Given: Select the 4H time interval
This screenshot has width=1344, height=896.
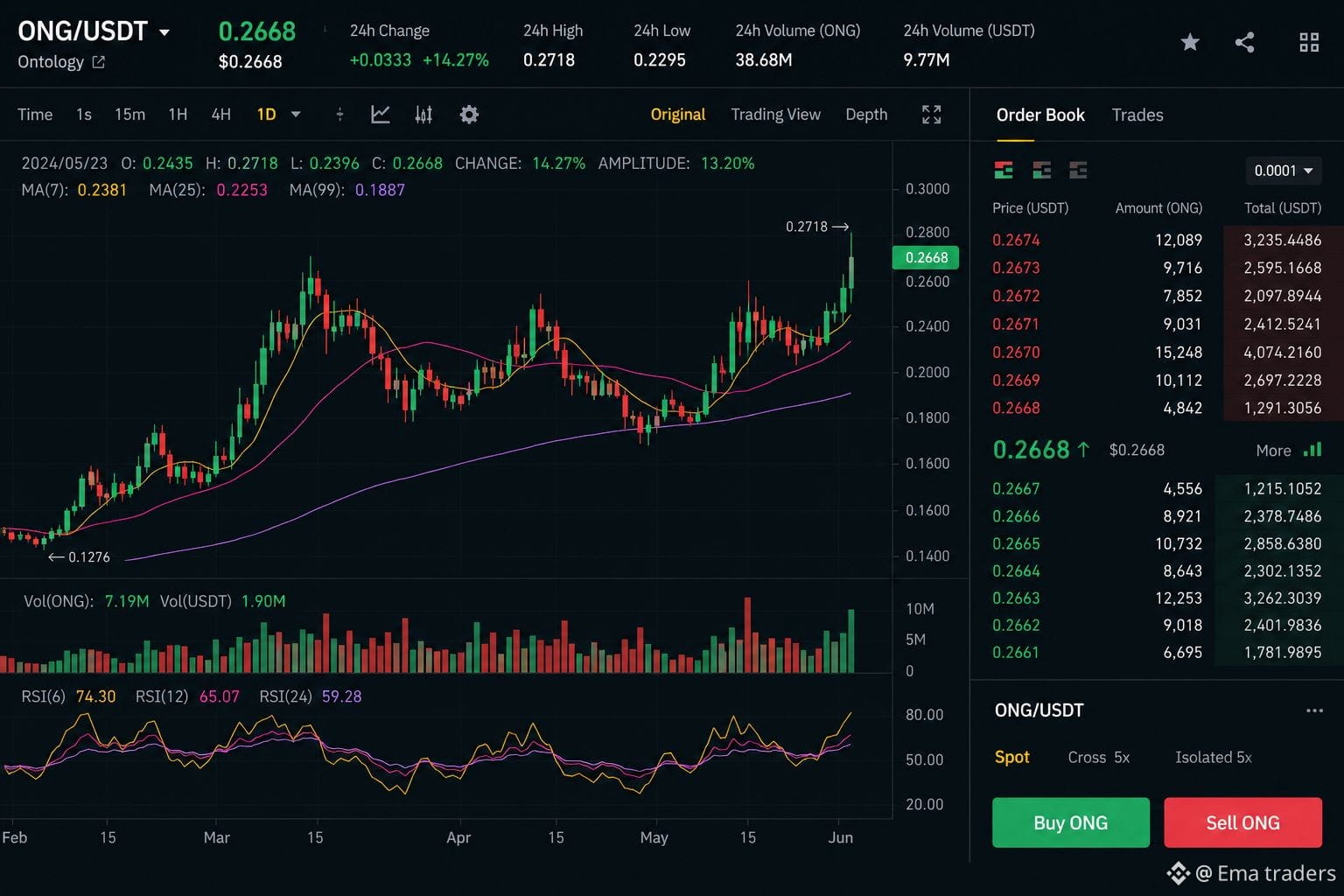Looking at the screenshot, I should (x=221, y=115).
